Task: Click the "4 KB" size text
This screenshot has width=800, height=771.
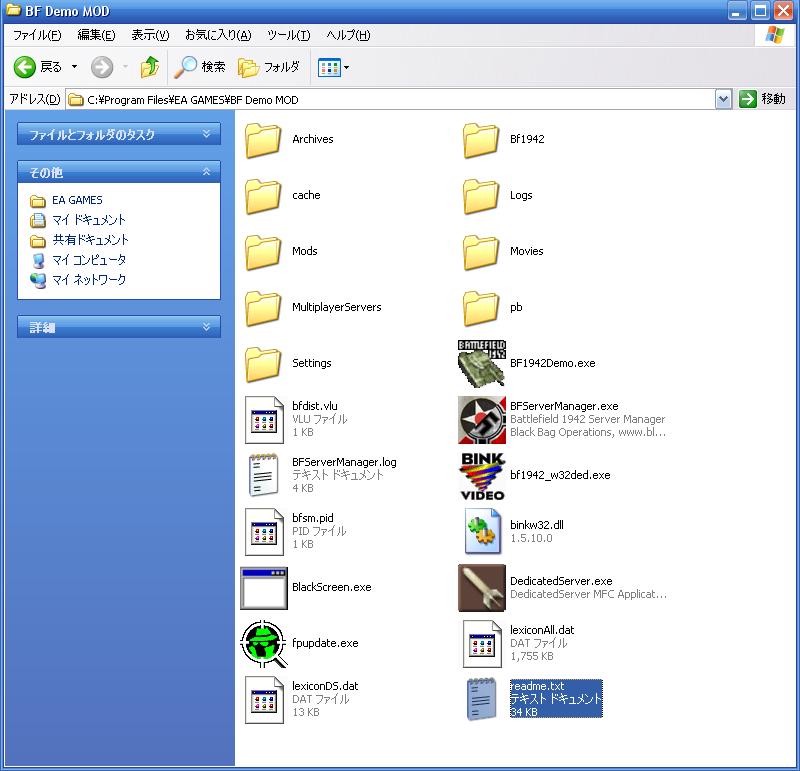Action: [303, 488]
